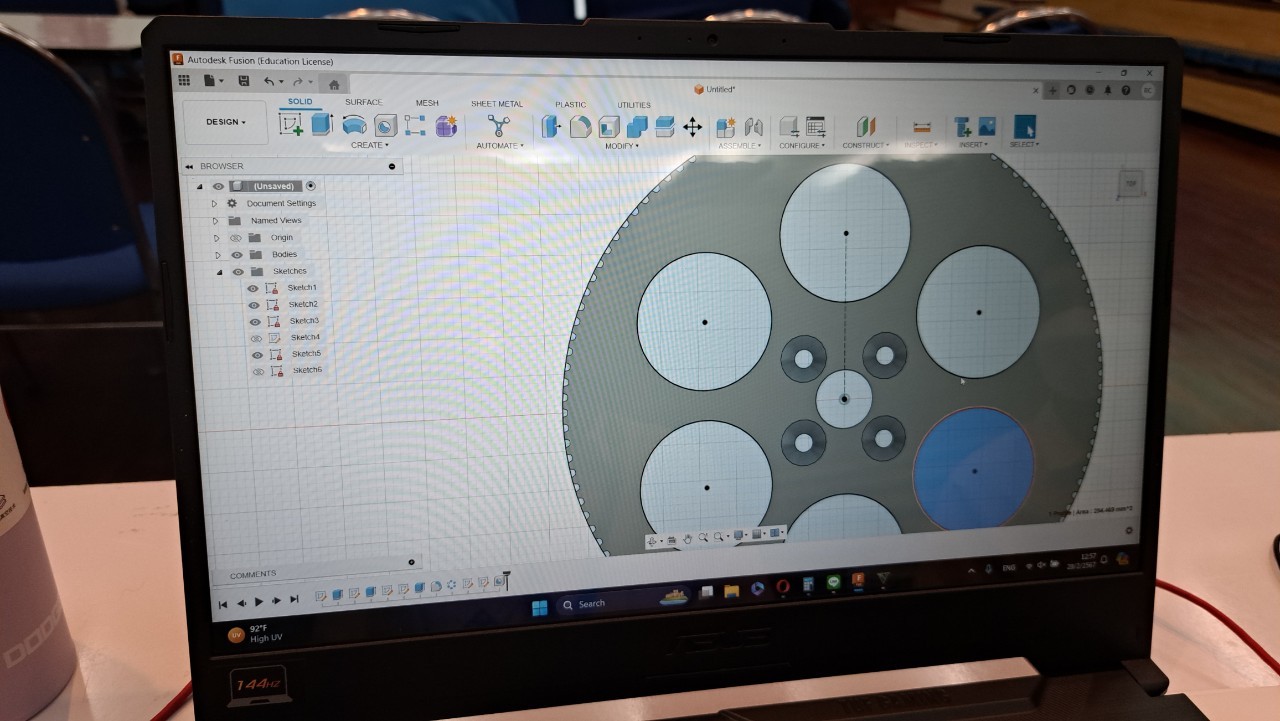Switch to the PLASTIC tab

(x=571, y=104)
